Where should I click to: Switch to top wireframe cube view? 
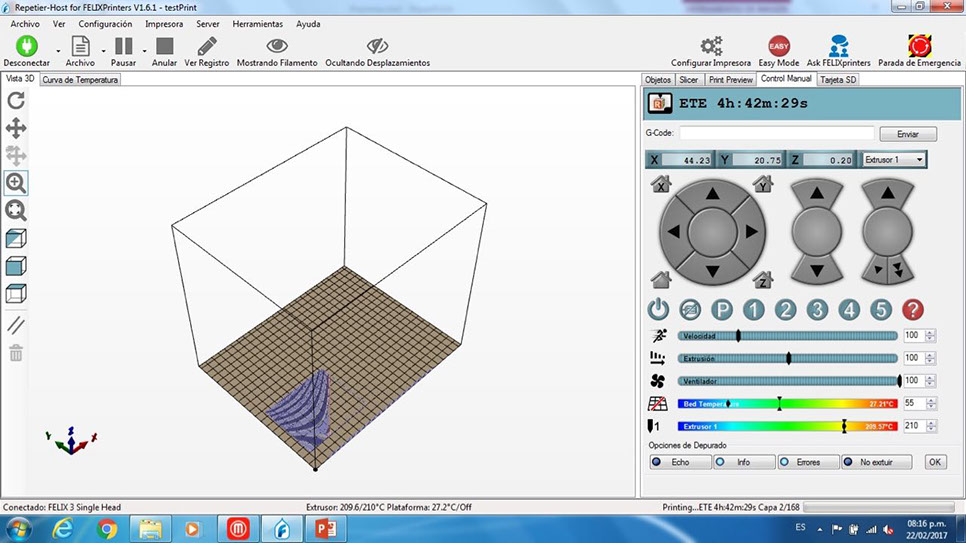[x=16, y=293]
